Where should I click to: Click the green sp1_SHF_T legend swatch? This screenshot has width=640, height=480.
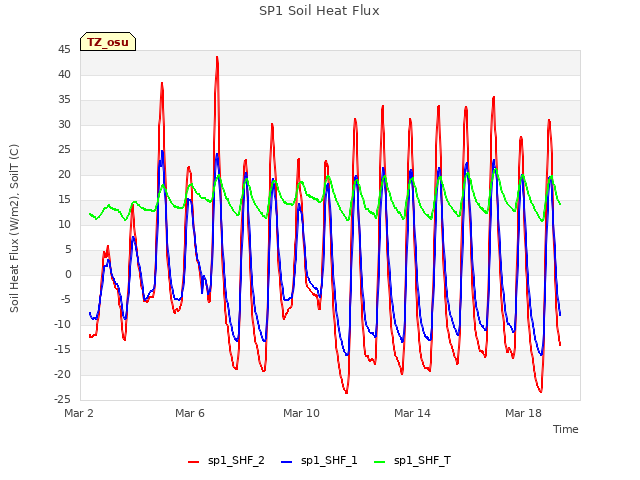point(380,462)
